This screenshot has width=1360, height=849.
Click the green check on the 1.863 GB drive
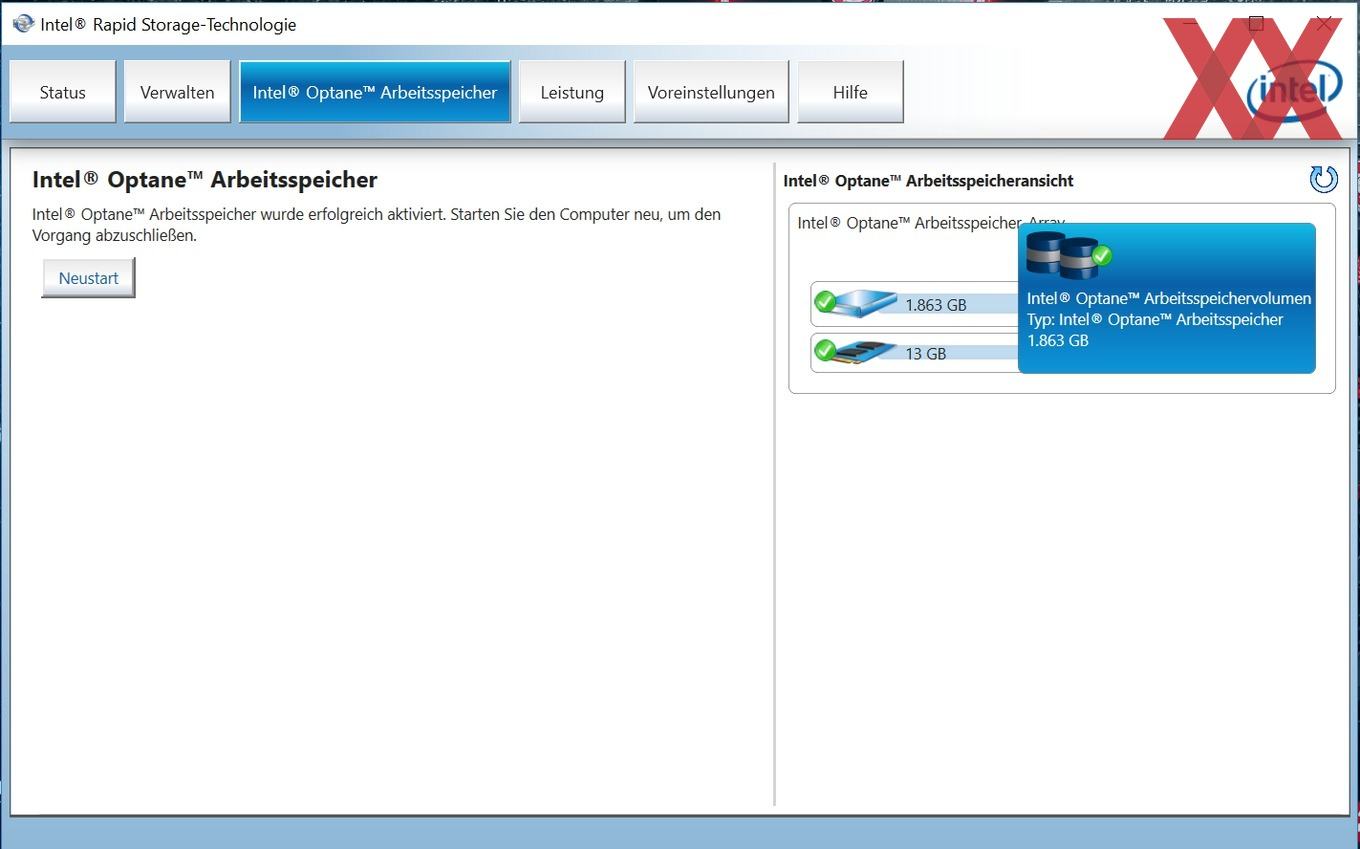pos(825,301)
